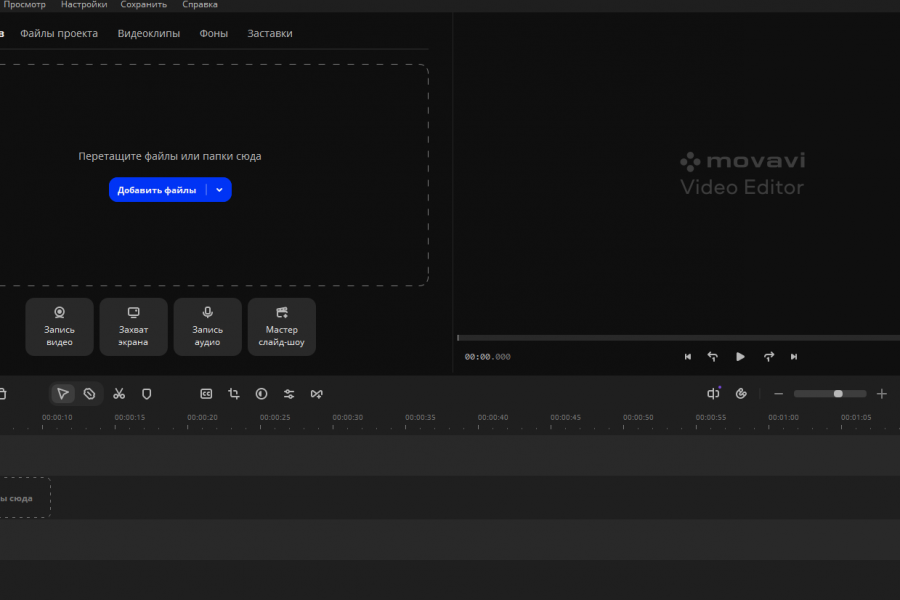Open the CC subtitles tool
The image size is (900, 600).
coord(206,394)
